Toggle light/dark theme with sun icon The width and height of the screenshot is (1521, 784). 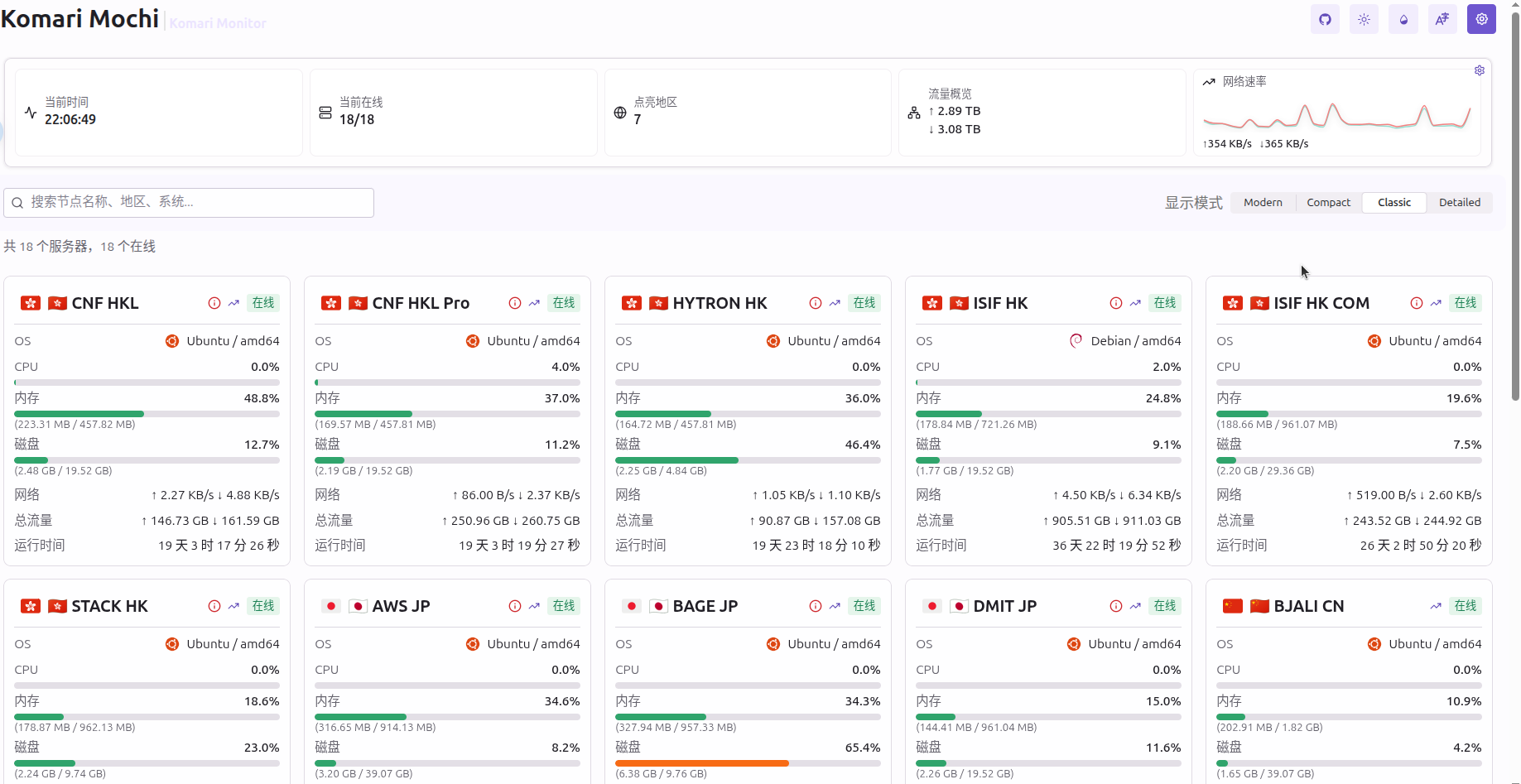[1364, 19]
